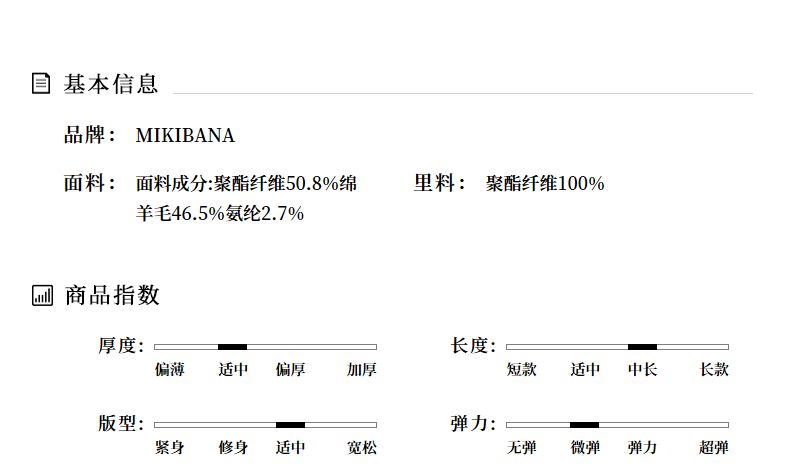Viewport: 790px width, 466px height.
Task: Select the 无弹 elasticity label
Action: point(522,448)
